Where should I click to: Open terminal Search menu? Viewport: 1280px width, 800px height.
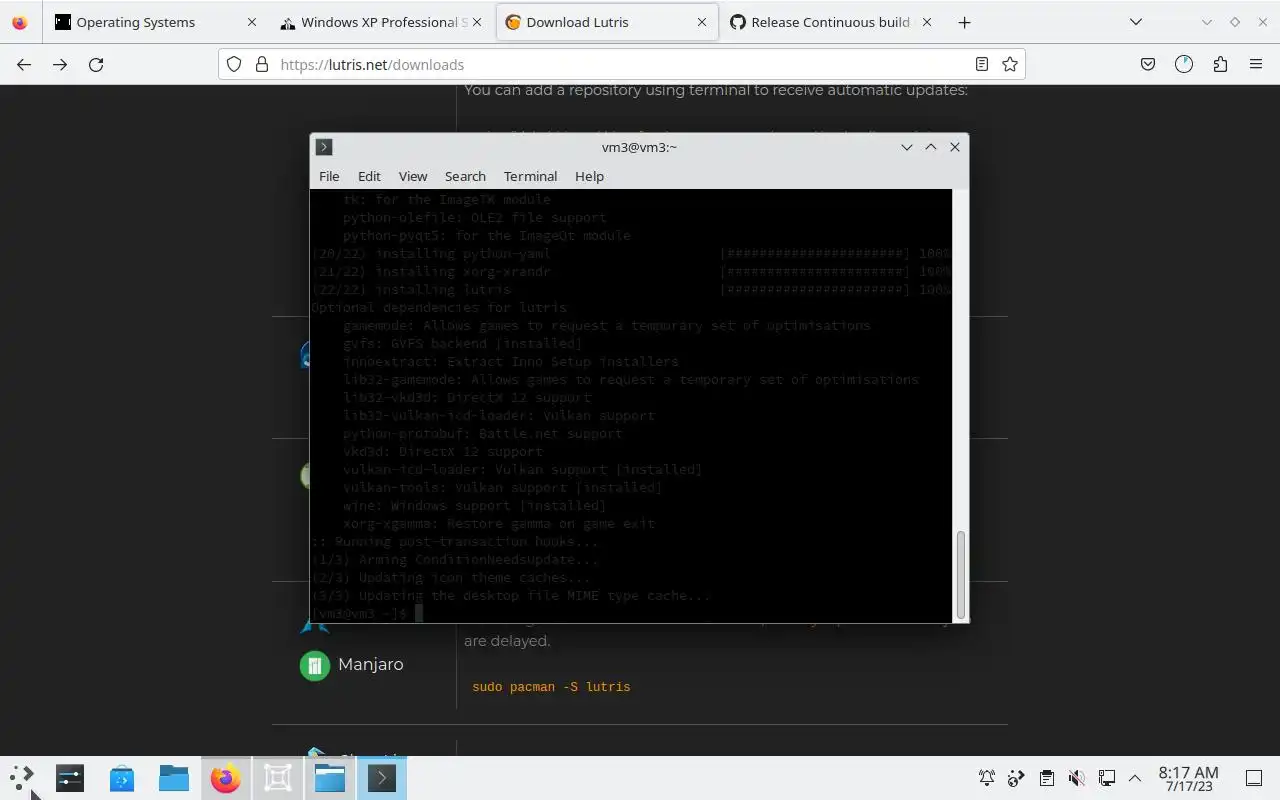pyautogui.click(x=465, y=176)
